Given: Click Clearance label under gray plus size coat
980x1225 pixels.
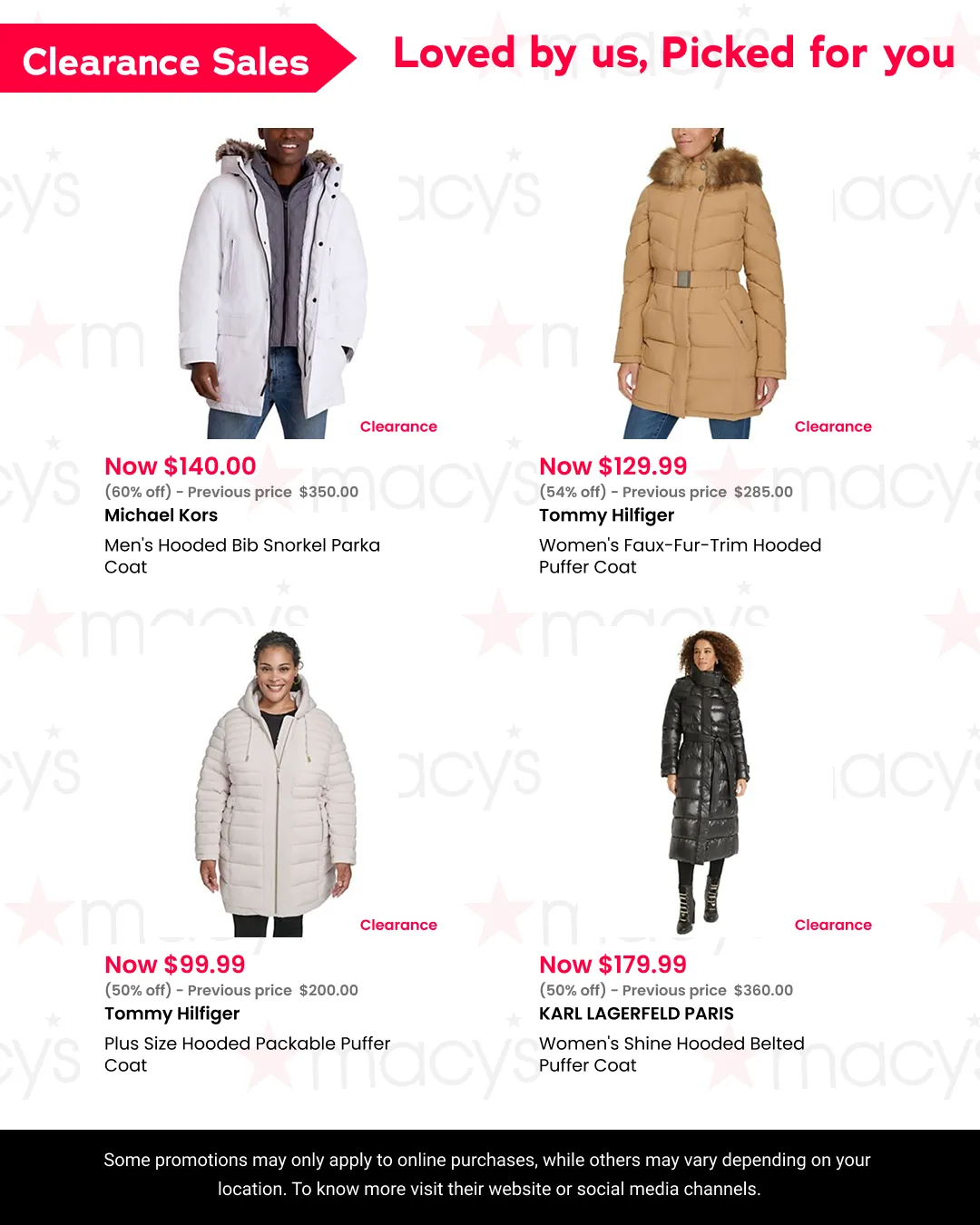Looking at the screenshot, I should click(398, 925).
